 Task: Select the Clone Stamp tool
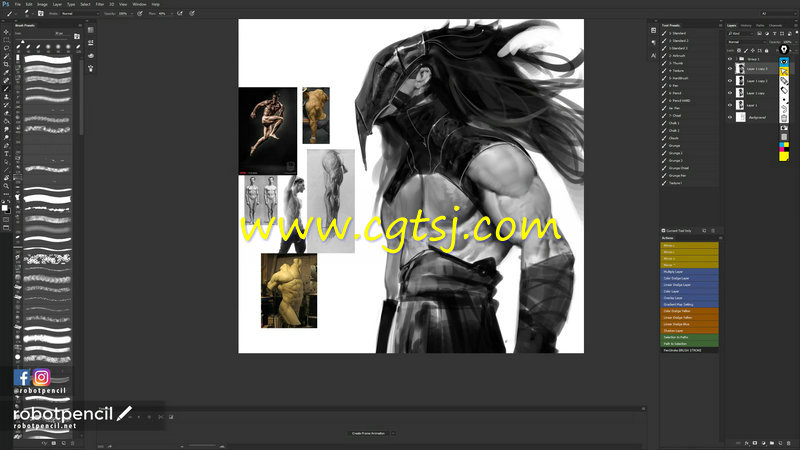[x=6, y=97]
